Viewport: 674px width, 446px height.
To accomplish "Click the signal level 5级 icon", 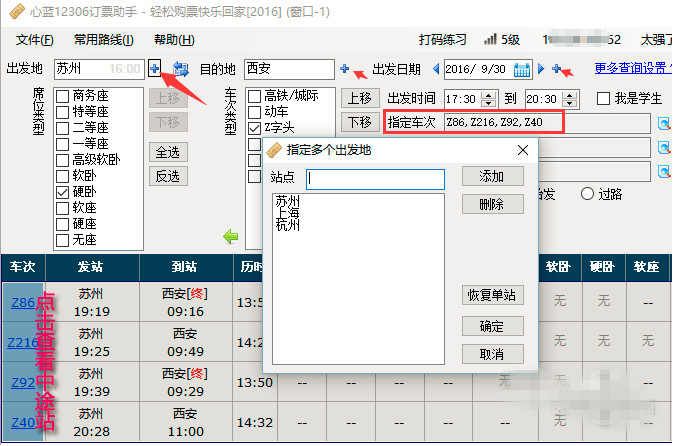I will [490, 40].
